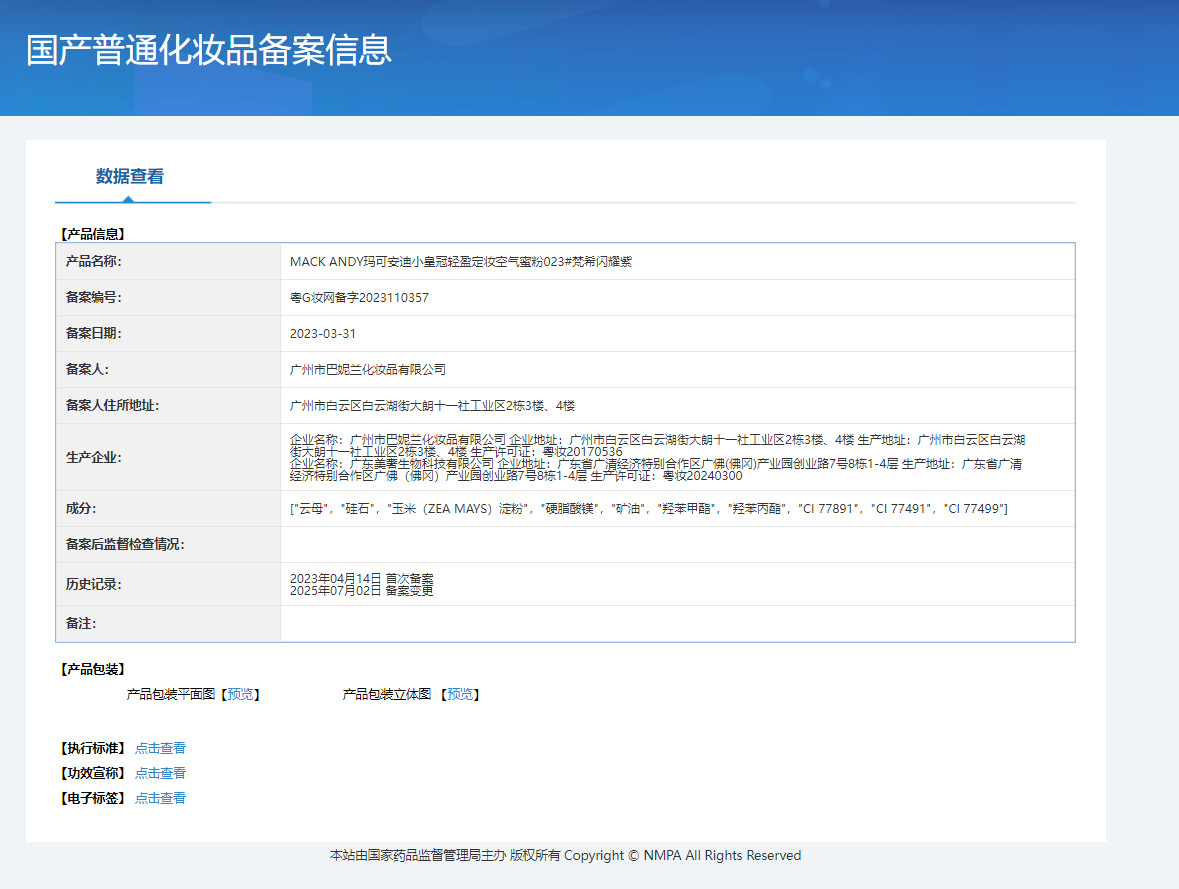Click the 备案日期 value 2023-03-31
This screenshot has width=1179, height=889.
(x=322, y=334)
